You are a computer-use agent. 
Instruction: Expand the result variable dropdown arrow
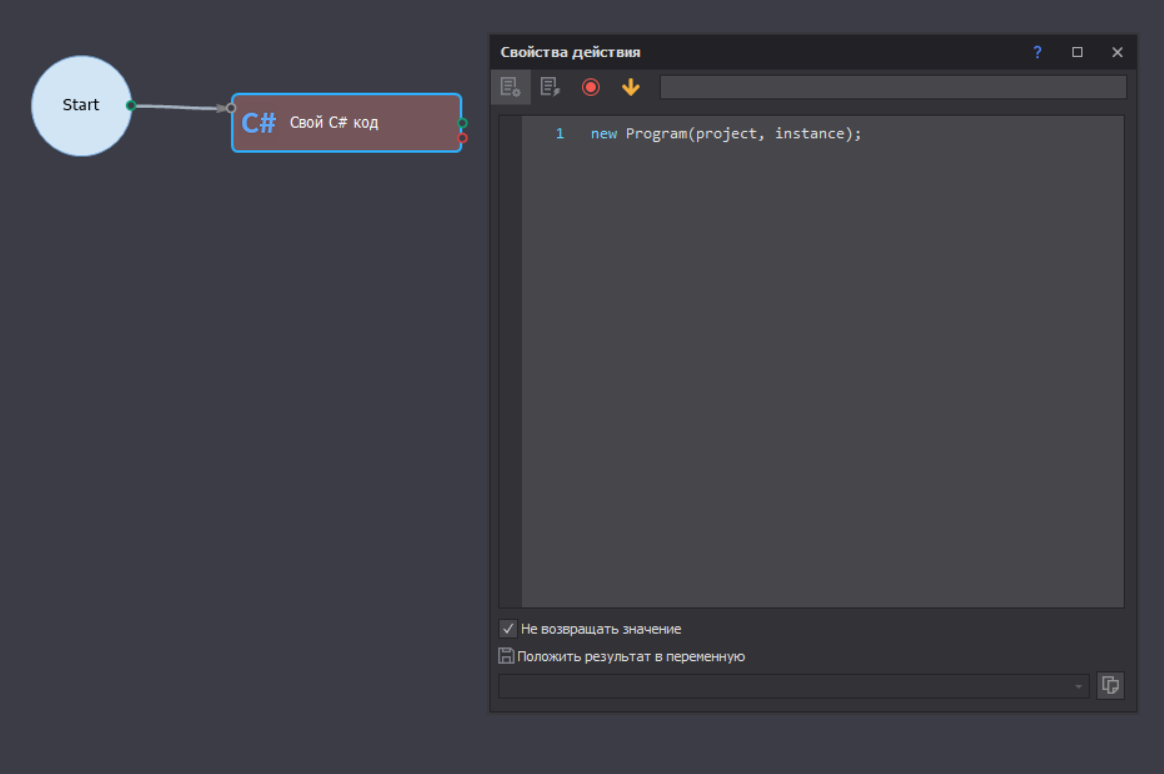click(x=1078, y=687)
